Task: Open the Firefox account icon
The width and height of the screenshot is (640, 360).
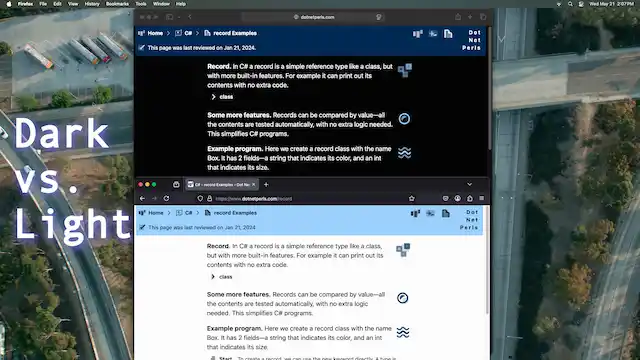Action: (x=458, y=198)
